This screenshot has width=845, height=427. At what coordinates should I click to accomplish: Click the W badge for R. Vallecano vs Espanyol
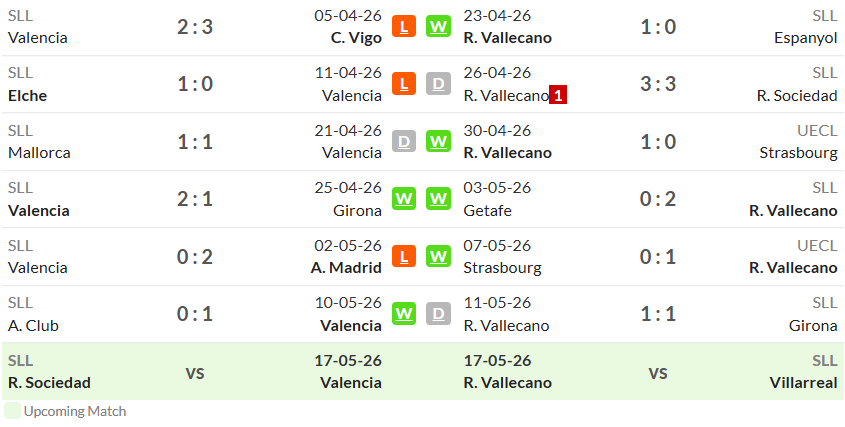(x=438, y=26)
